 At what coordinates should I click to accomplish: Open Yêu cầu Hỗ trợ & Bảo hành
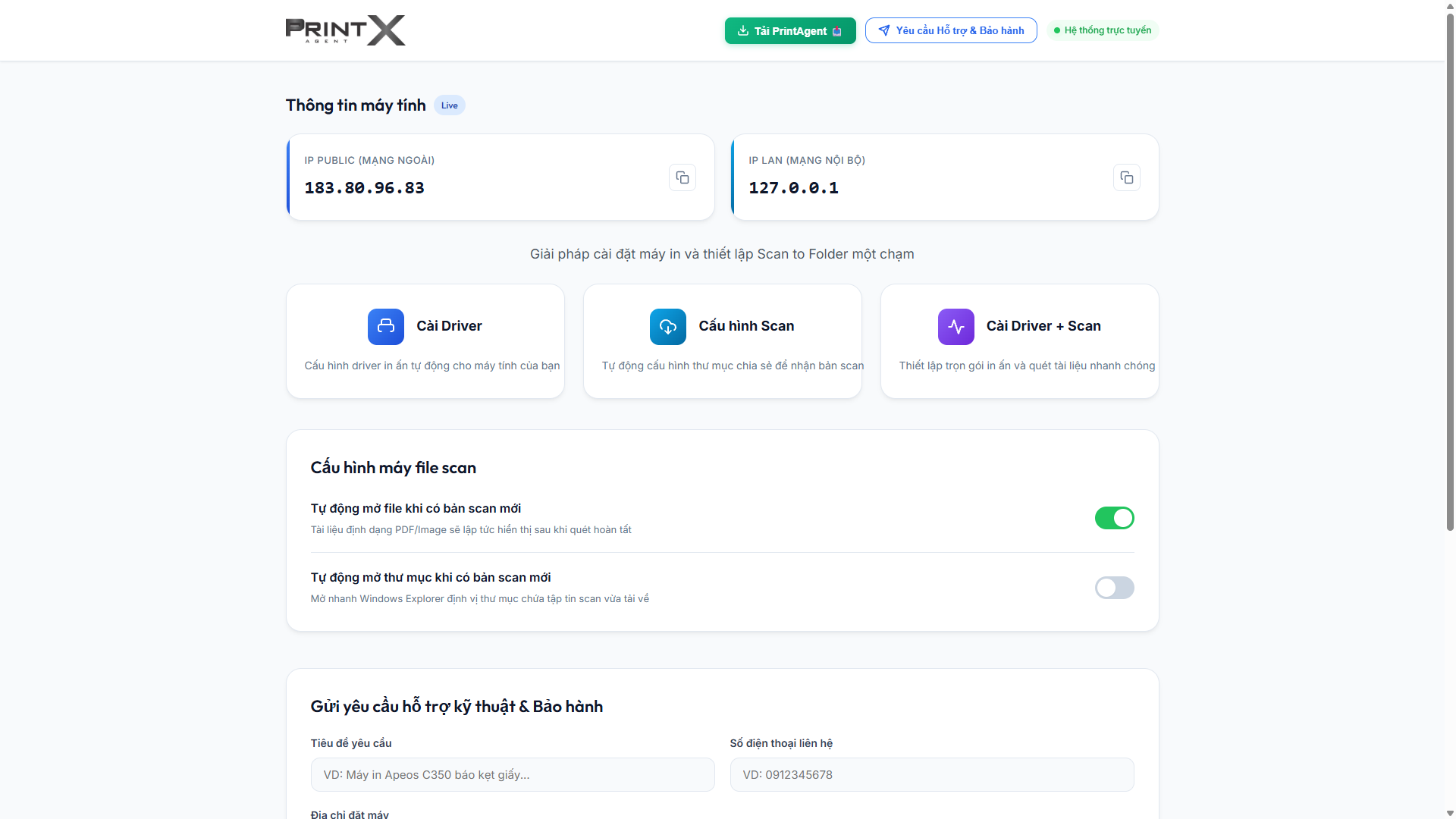tap(951, 30)
